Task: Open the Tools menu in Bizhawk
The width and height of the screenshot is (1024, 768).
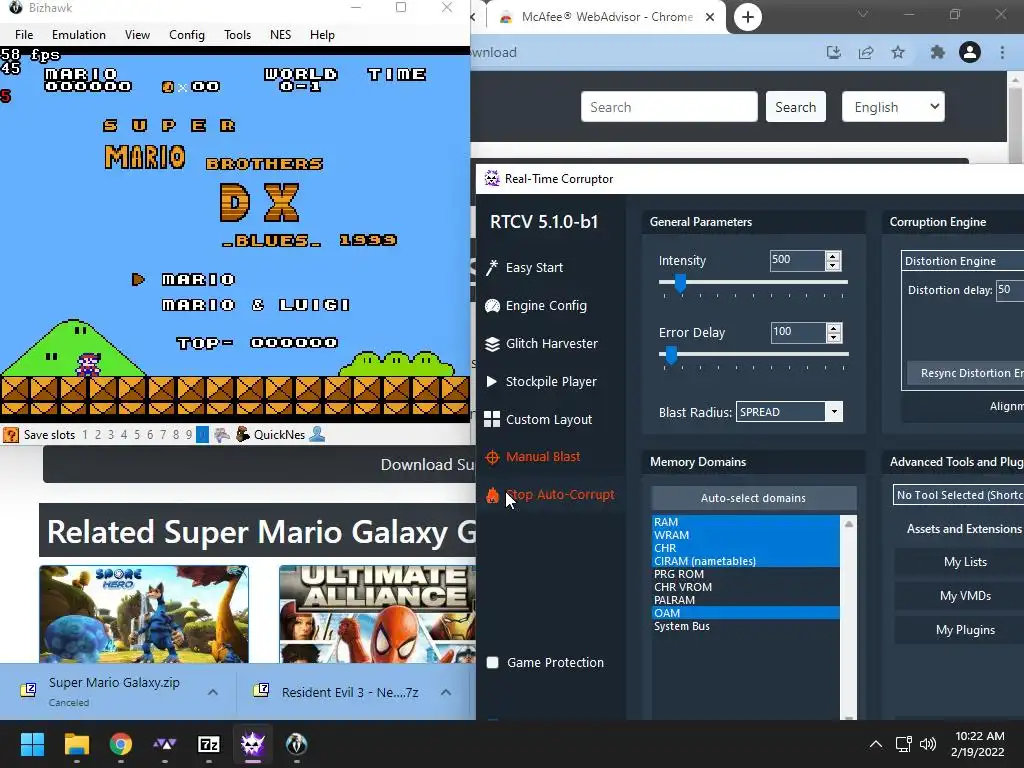Action: (237, 35)
